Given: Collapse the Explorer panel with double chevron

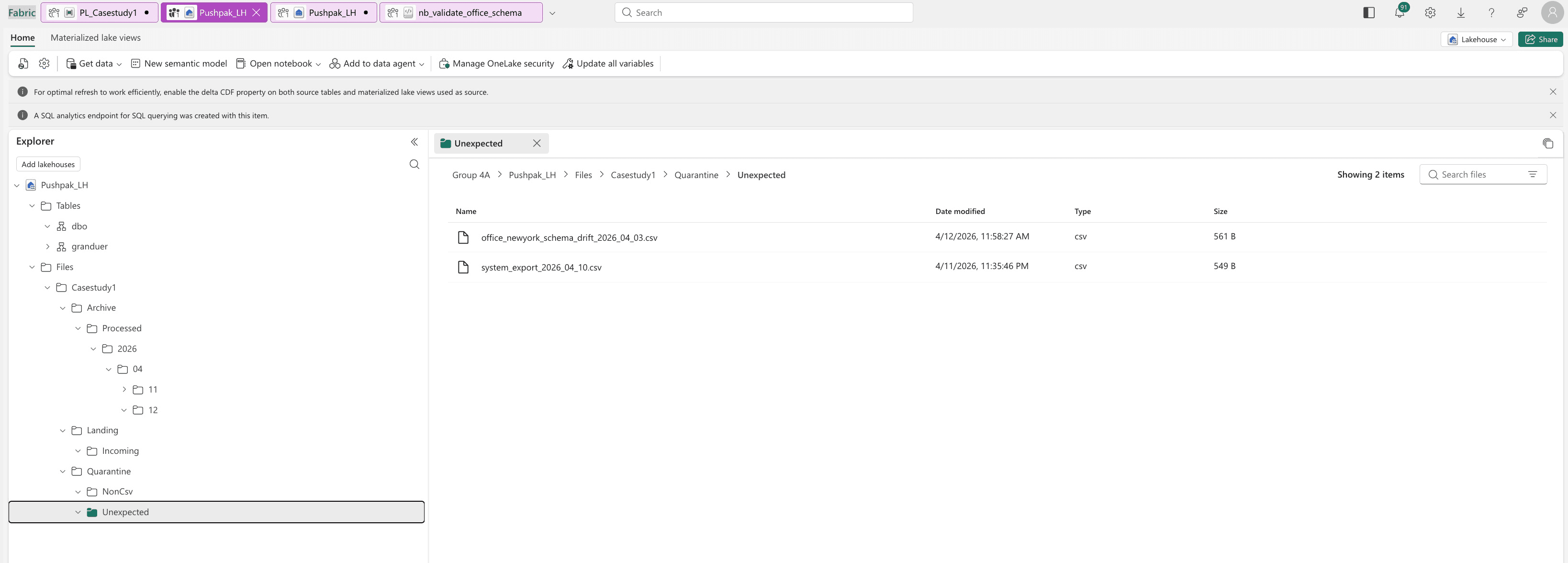Looking at the screenshot, I should tap(414, 142).
